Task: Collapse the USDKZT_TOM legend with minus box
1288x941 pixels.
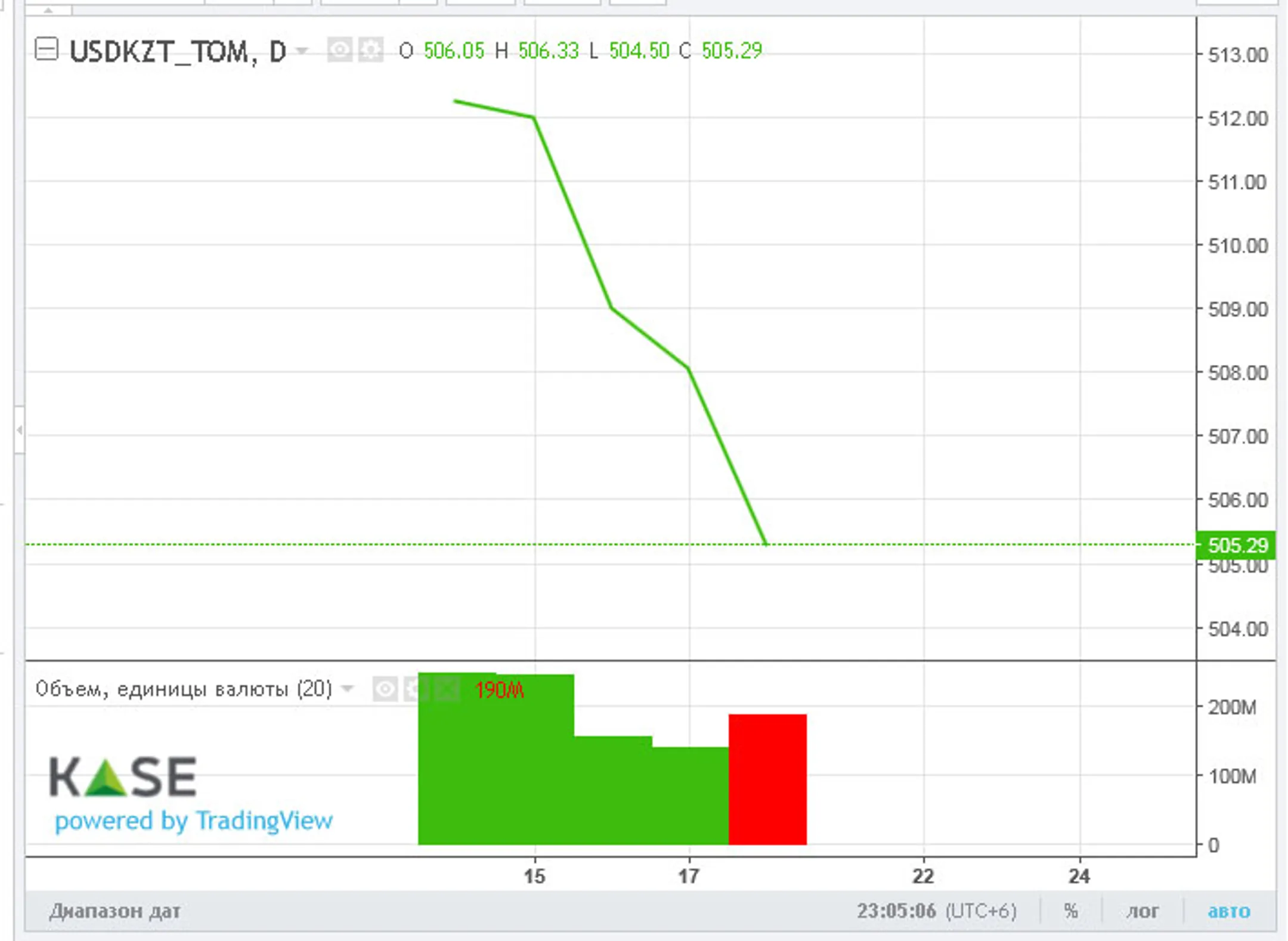Action: tap(46, 49)
